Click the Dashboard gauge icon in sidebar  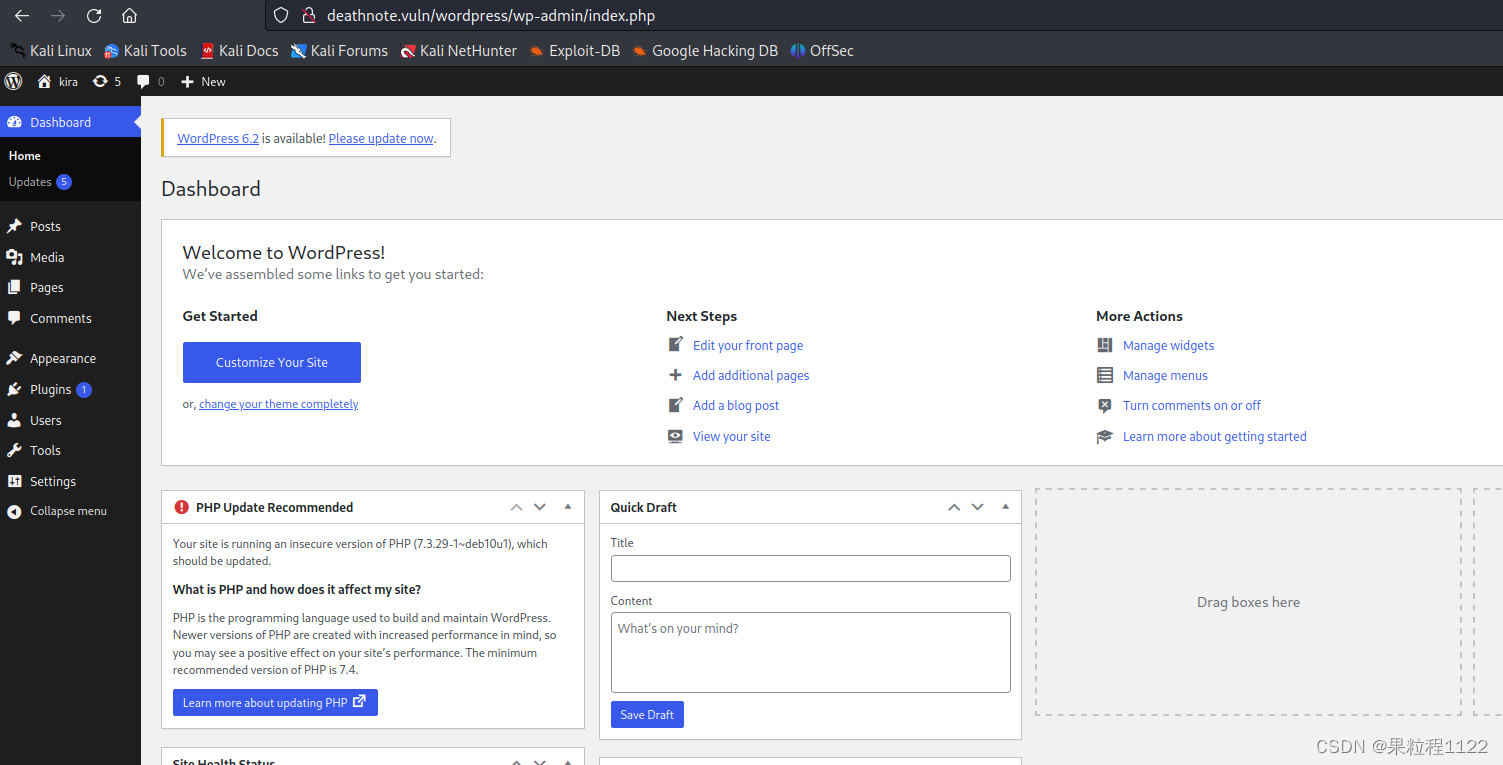14,122
